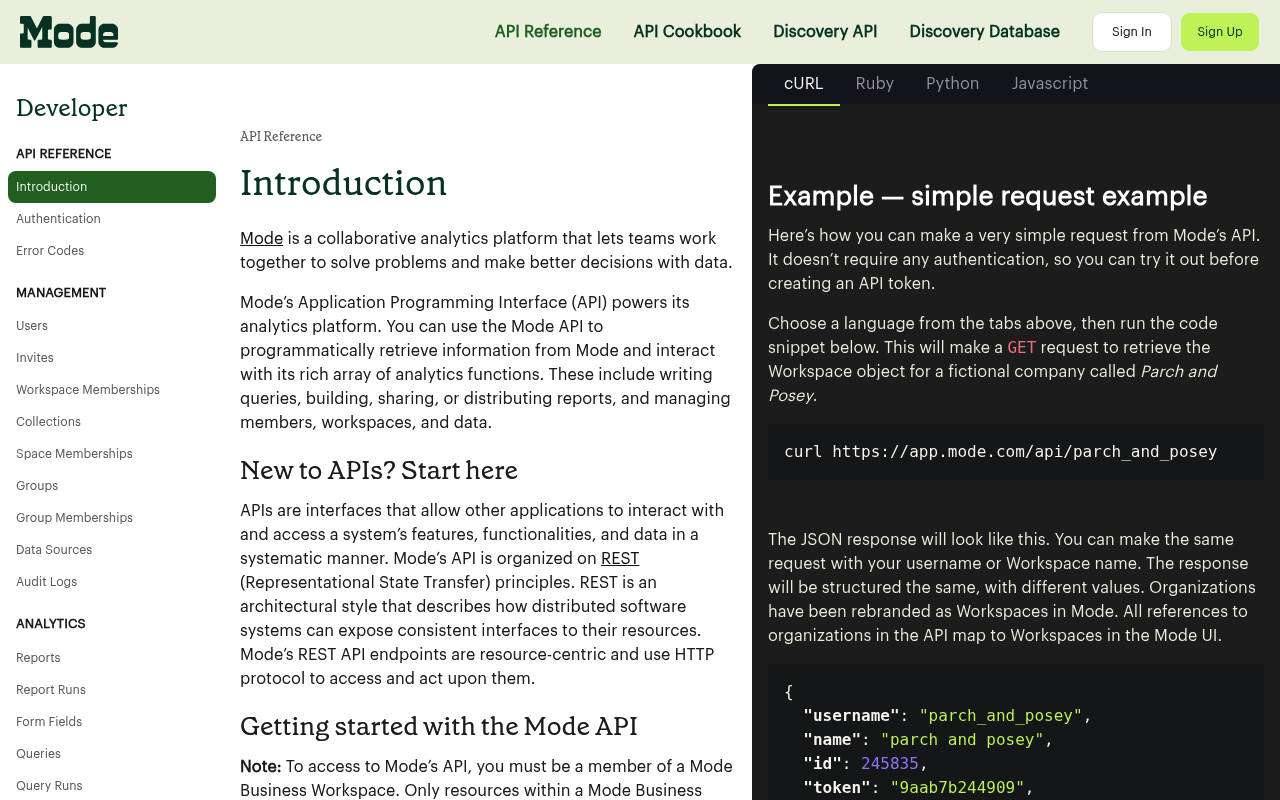Click the Developer sidebar title
1280x800 pixels.
(x=72, y=108)
